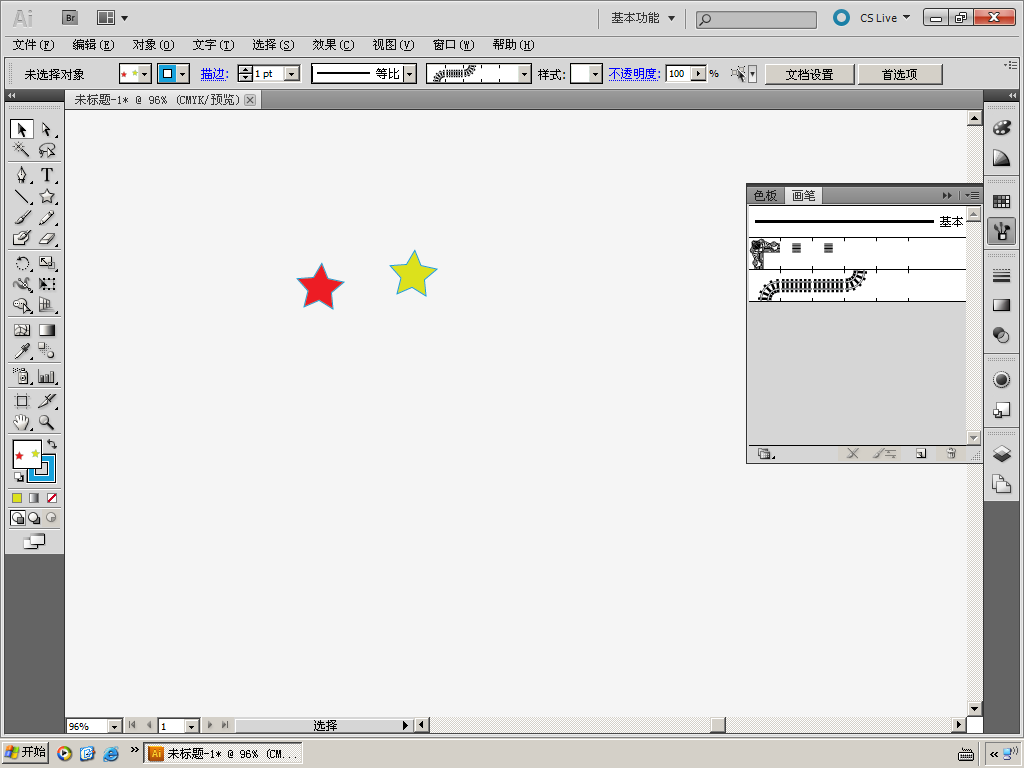Enable Draw Normal mode

(18, 518)
